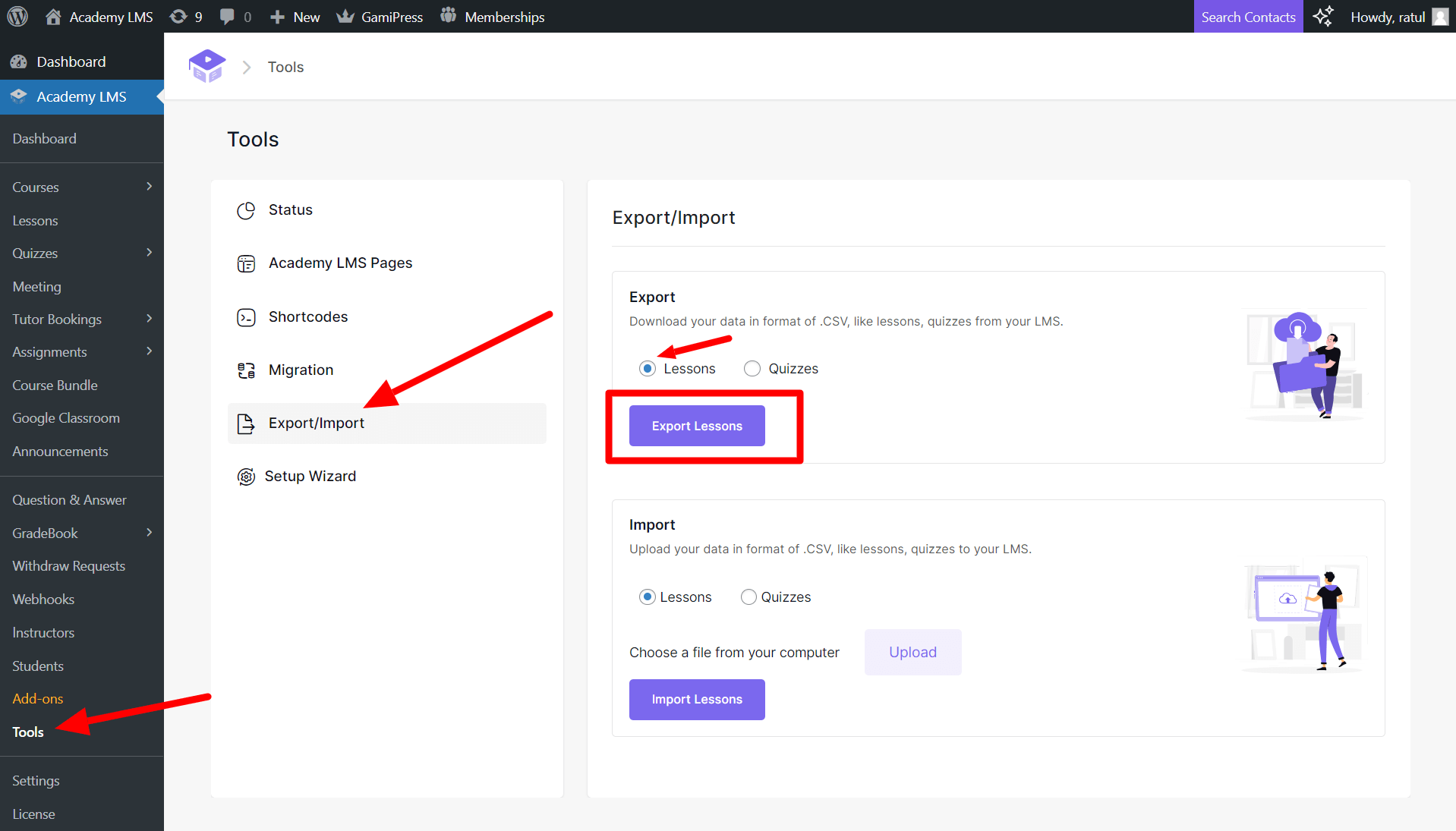Click the Academy LMS logo in the breadcrumb

(206, 65)
